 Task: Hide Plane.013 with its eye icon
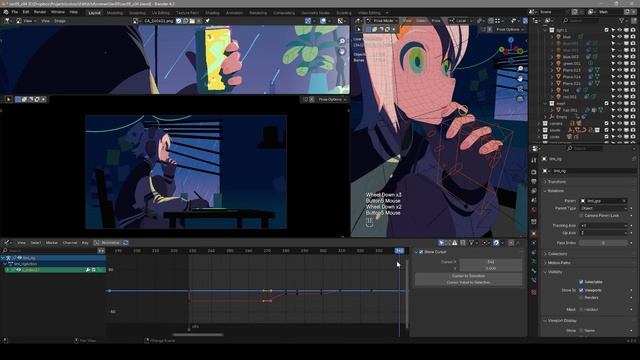coord(620,70)
